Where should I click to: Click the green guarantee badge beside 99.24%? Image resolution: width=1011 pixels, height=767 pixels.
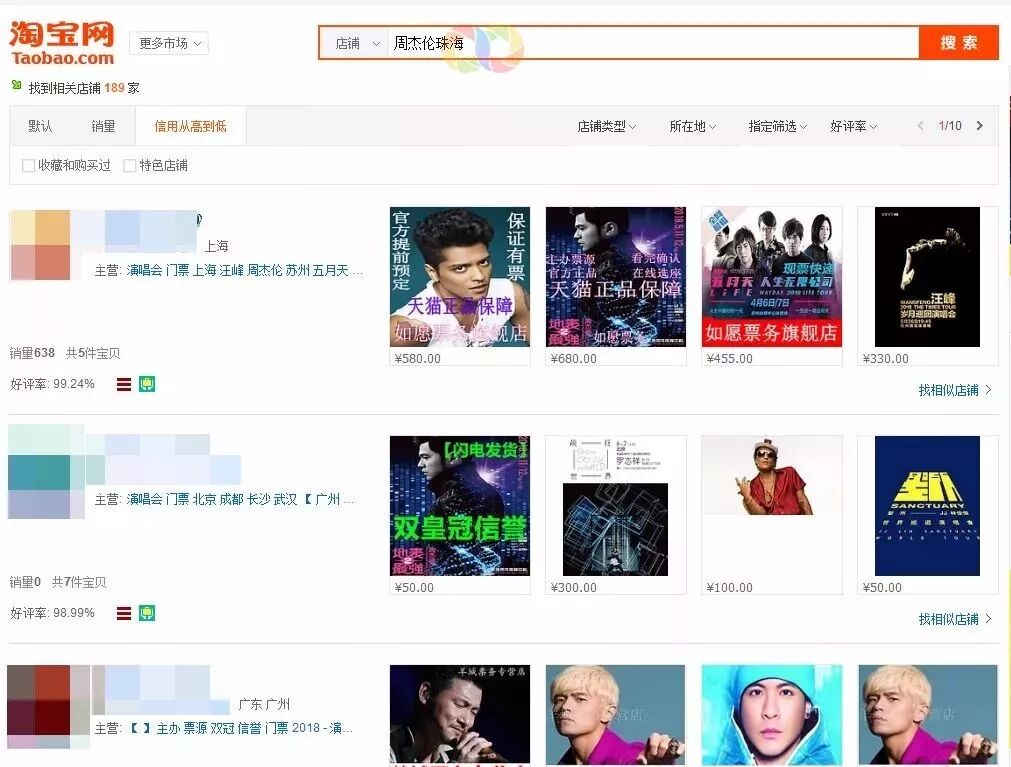[147, 384]
